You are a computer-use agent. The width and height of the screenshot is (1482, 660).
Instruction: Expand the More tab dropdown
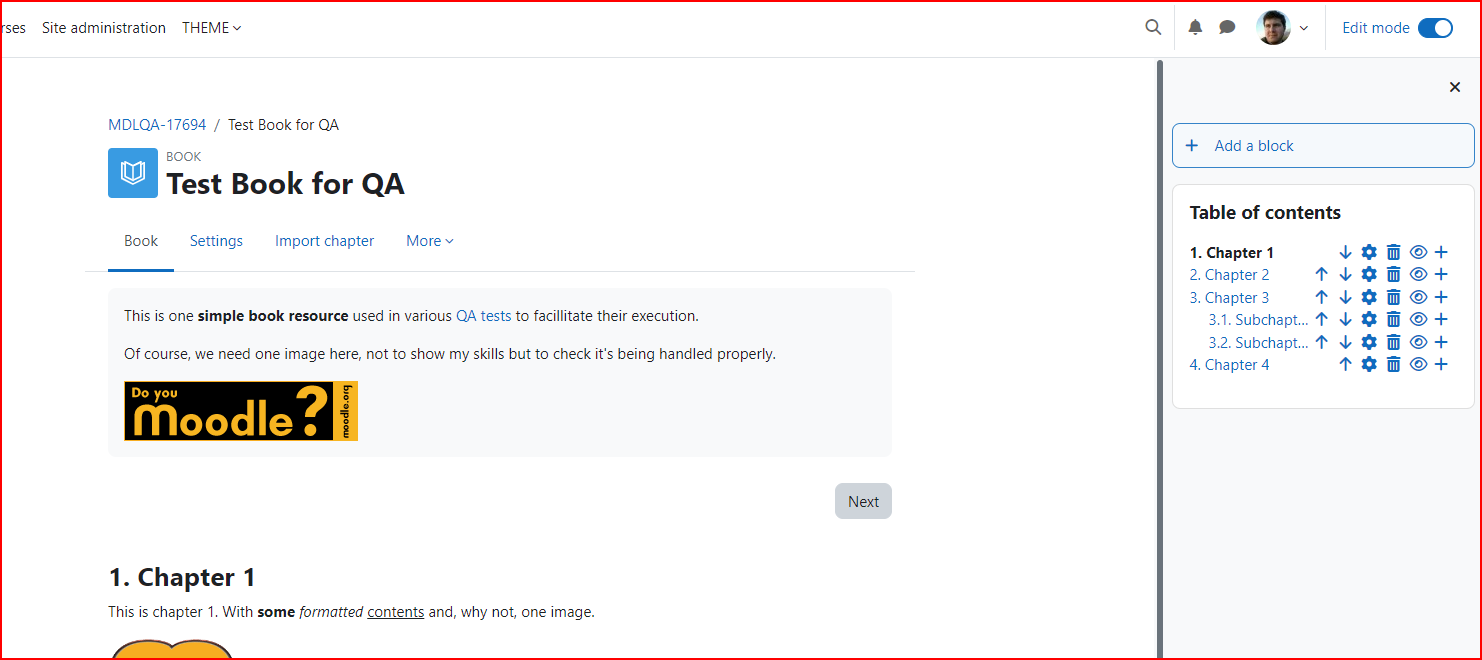click(x=430, y=241)
